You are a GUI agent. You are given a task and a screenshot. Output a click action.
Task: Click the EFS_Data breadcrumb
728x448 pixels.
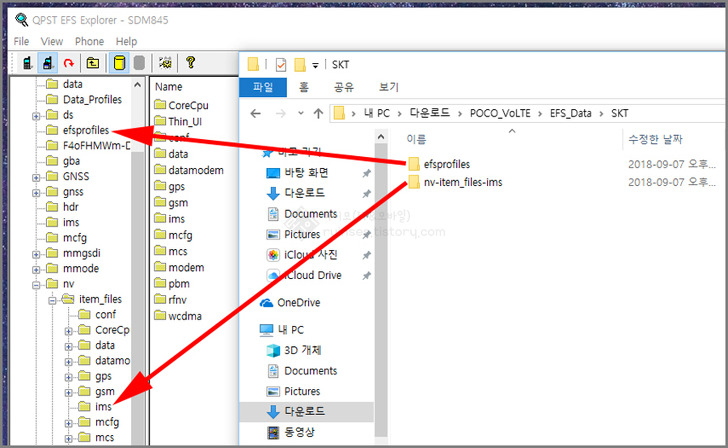pos(571,113)
